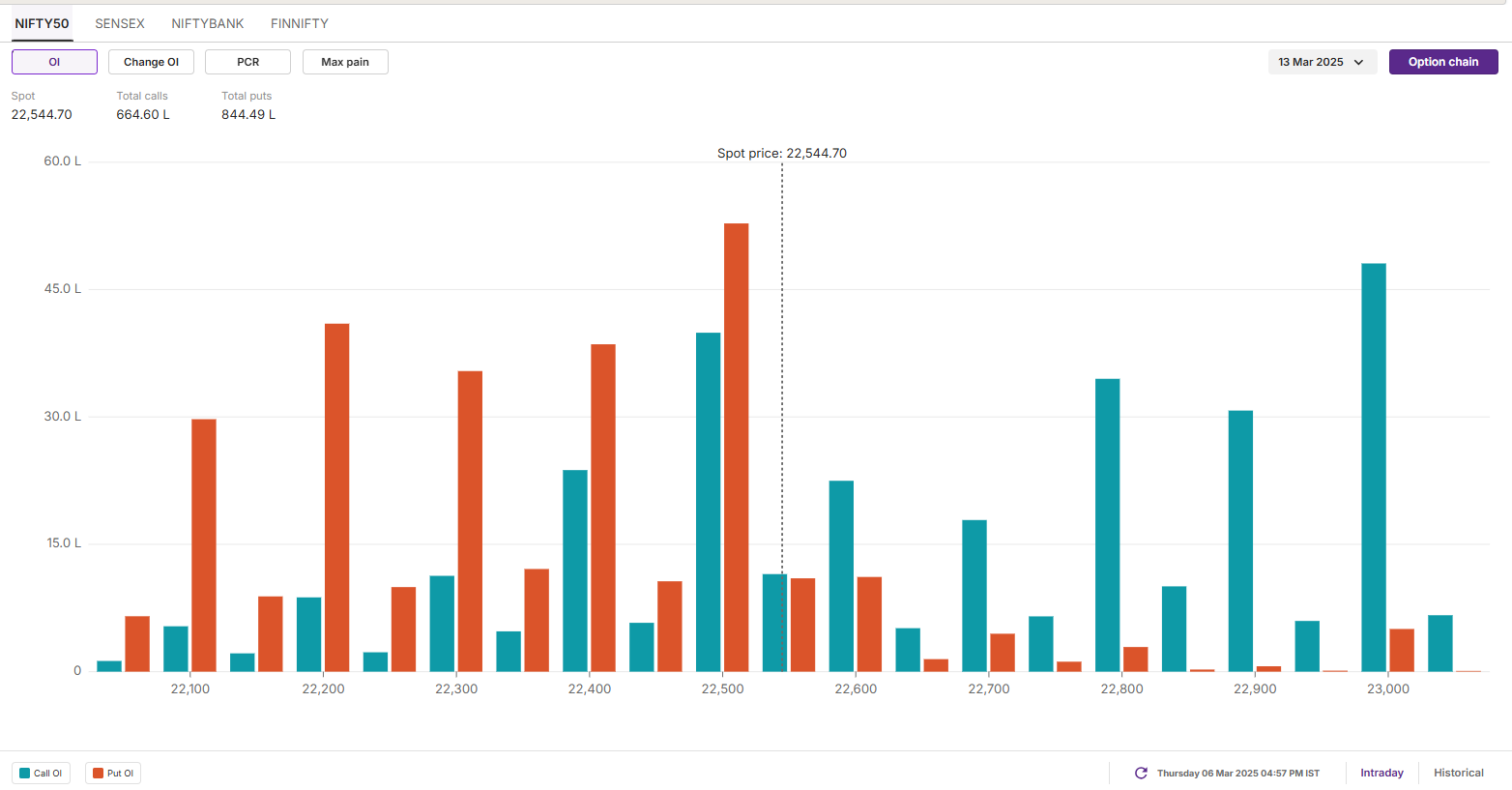Click the 22,500 x-axis label
Screen dimensions: 1512x790
pyautogui.click(x=722, y=688)
